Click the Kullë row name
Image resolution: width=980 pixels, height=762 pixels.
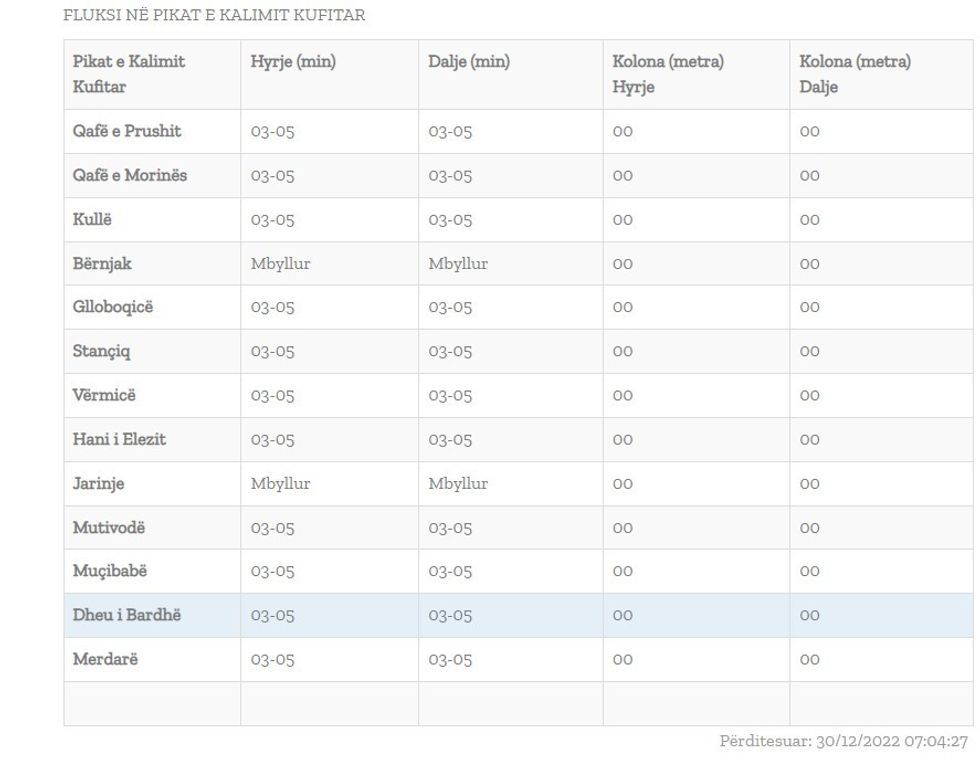[x=93, y=220]
